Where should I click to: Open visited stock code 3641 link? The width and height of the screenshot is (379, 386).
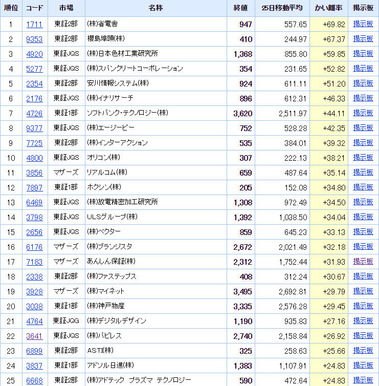point(34,336)
